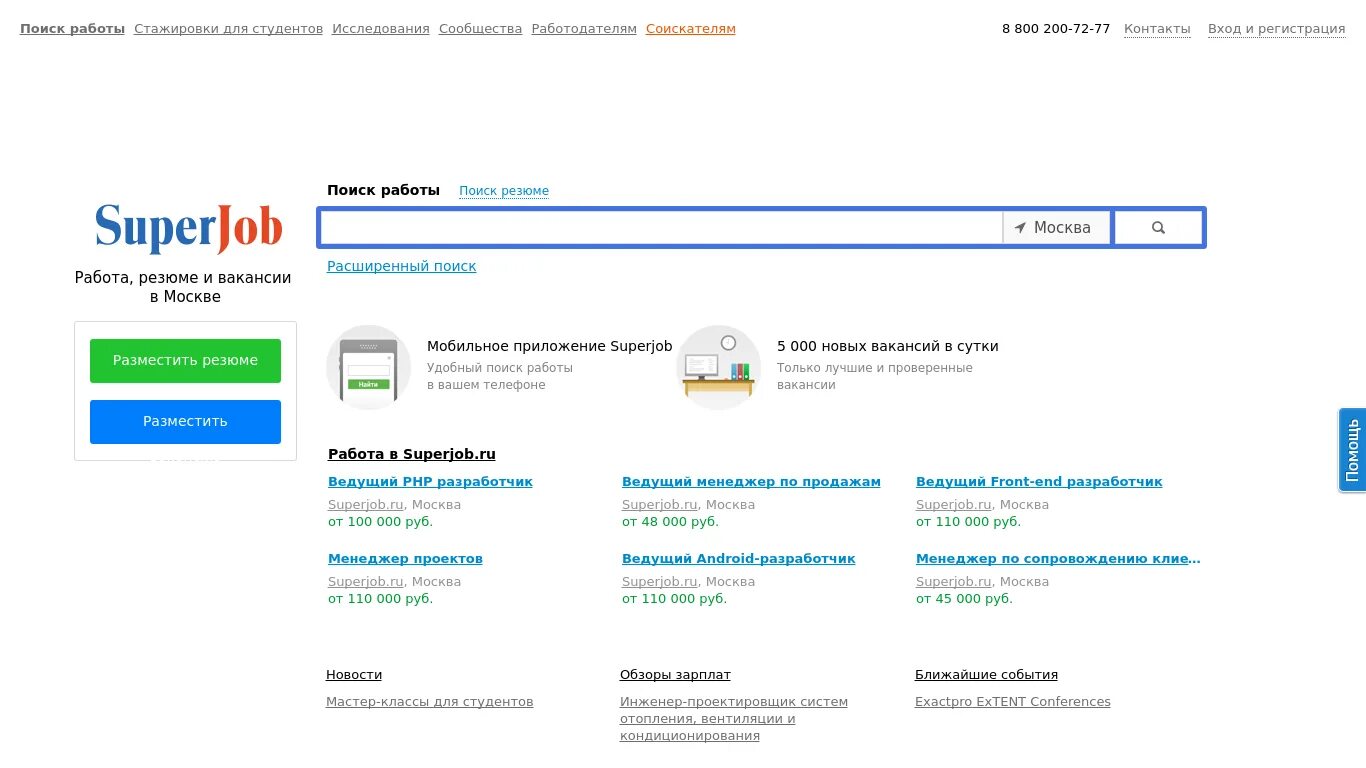Open Обзоры зарплат section link
Screen dimensions: 1366x768
(x=675, y=675)
